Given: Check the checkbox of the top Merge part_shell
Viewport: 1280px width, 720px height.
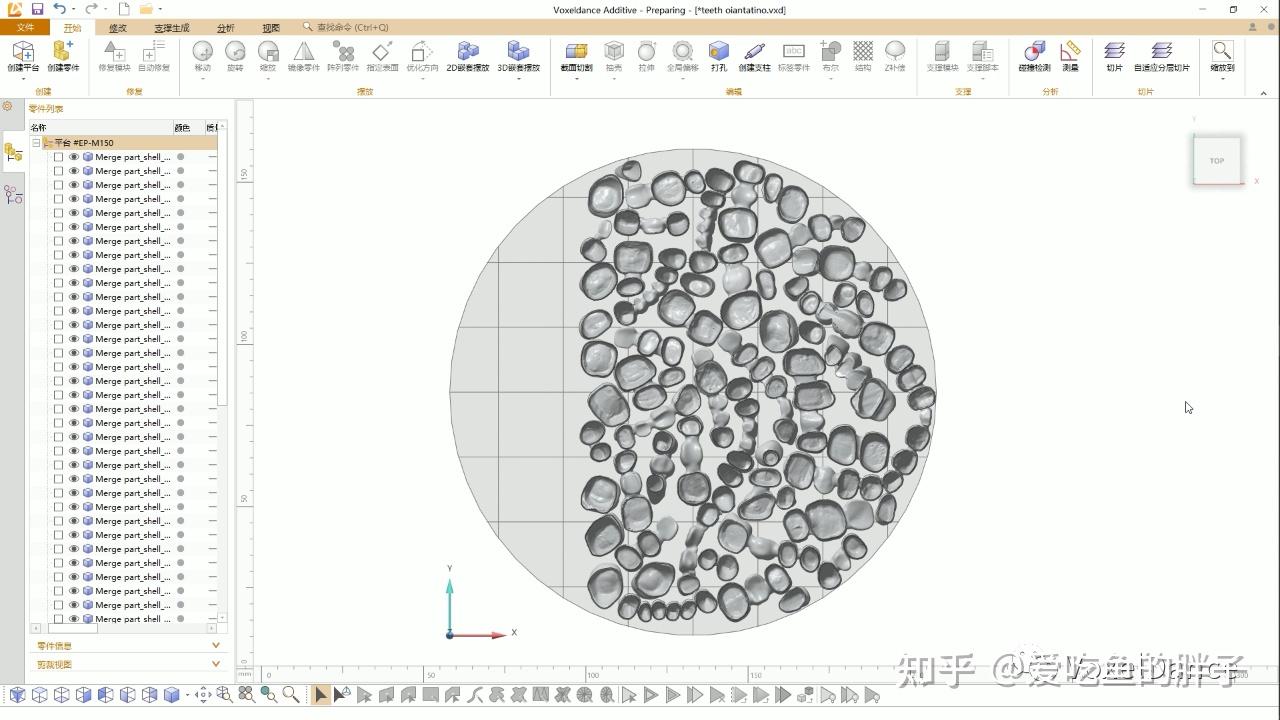Looking at the screenshot, I should click(58, 157).
